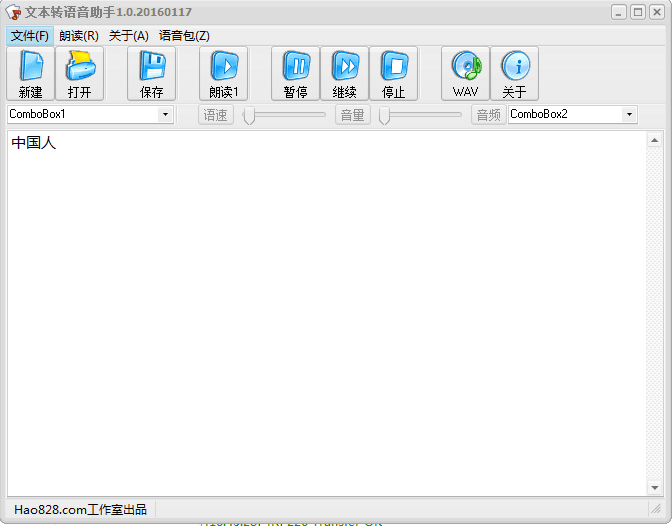The width and height of the screenshot is (672, 526).
Task: Click the 新建 (New) toolbar icon
Action: [30, 74]
